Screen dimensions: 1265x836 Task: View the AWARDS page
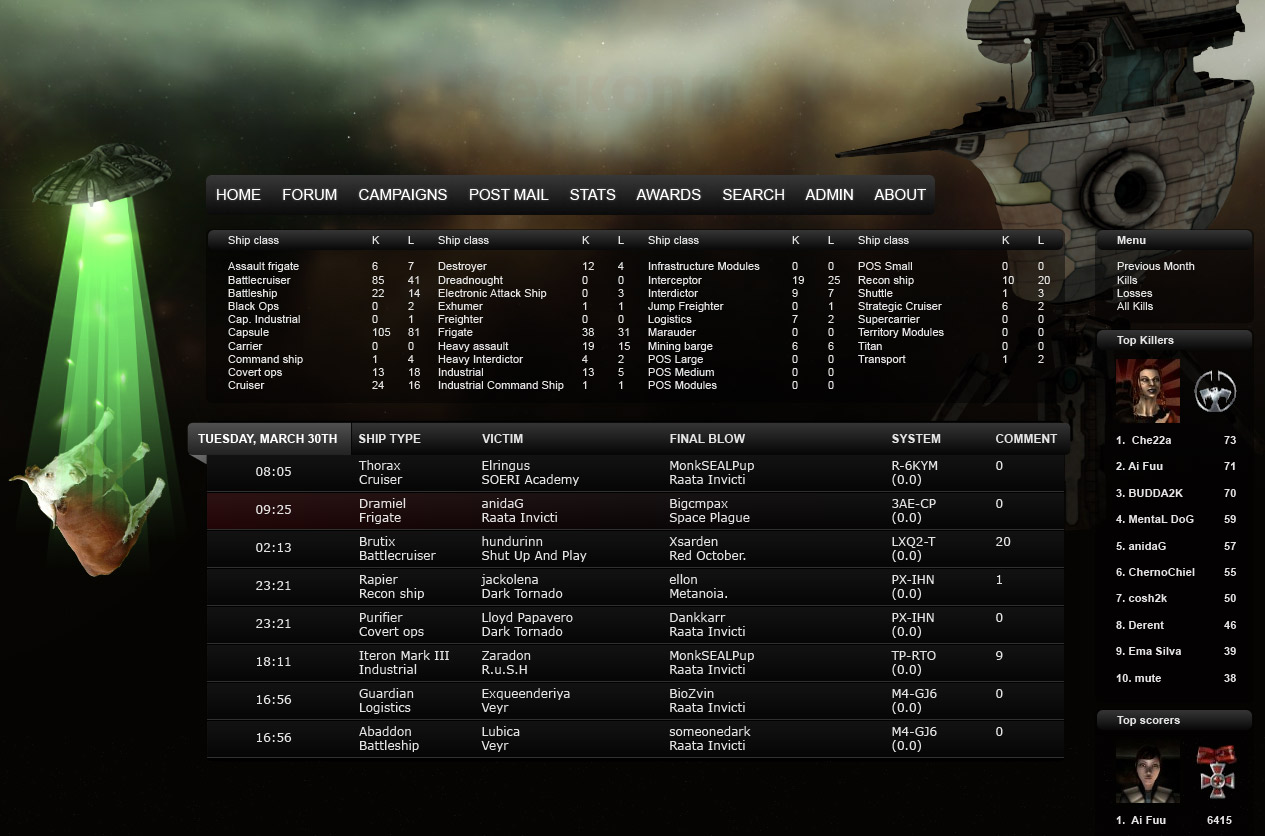(x=668, y=195)
